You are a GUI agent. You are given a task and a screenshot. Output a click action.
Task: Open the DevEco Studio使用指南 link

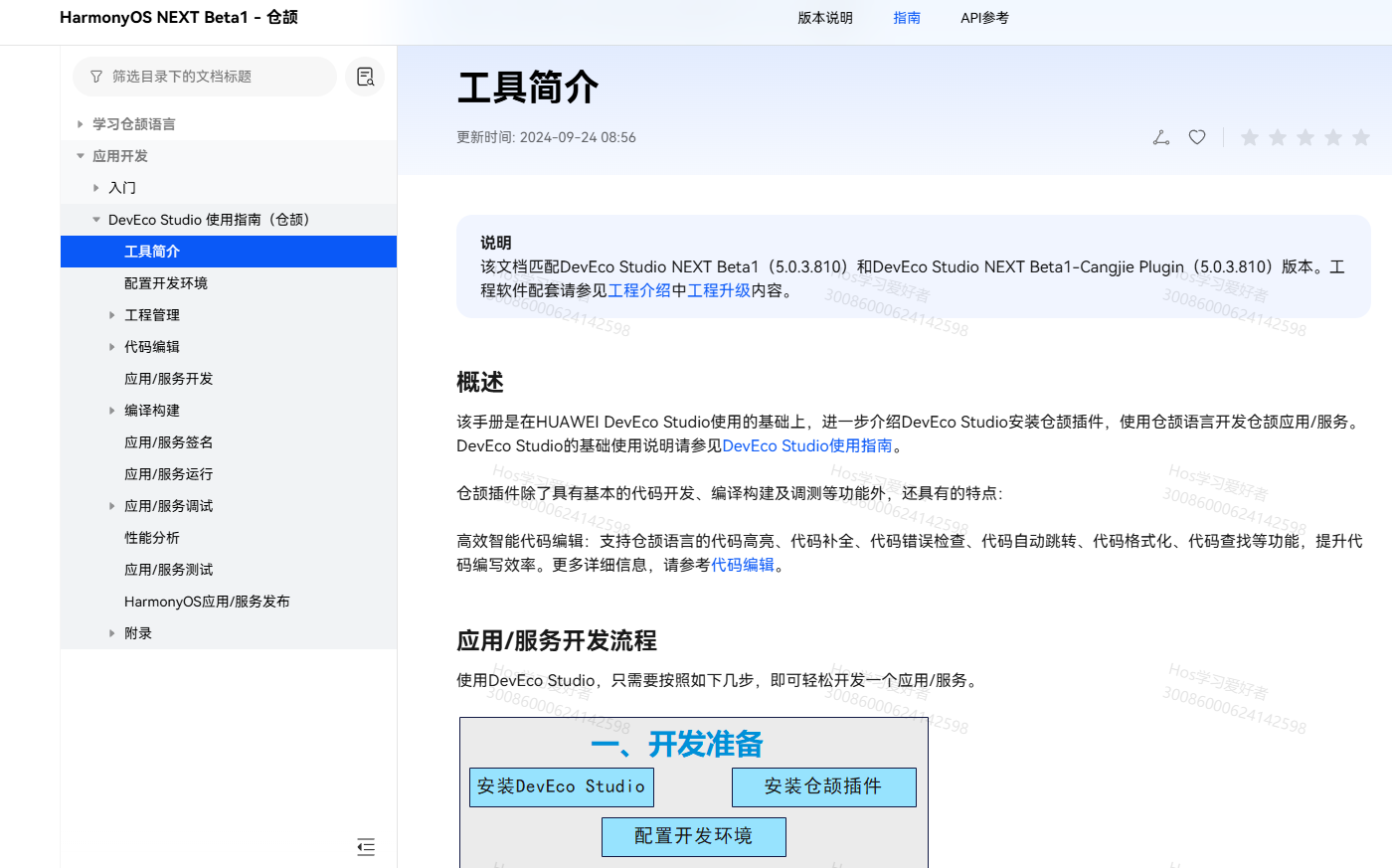[807, 445]
